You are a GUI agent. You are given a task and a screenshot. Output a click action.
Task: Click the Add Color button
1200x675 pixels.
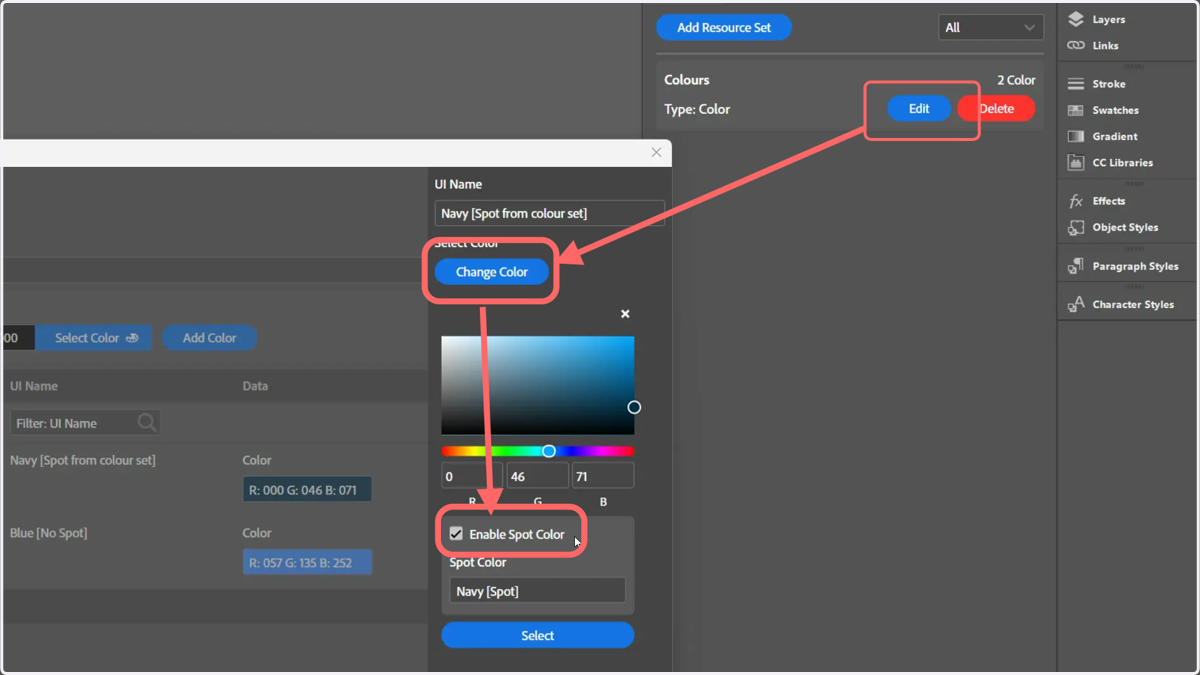coord(210,338)
